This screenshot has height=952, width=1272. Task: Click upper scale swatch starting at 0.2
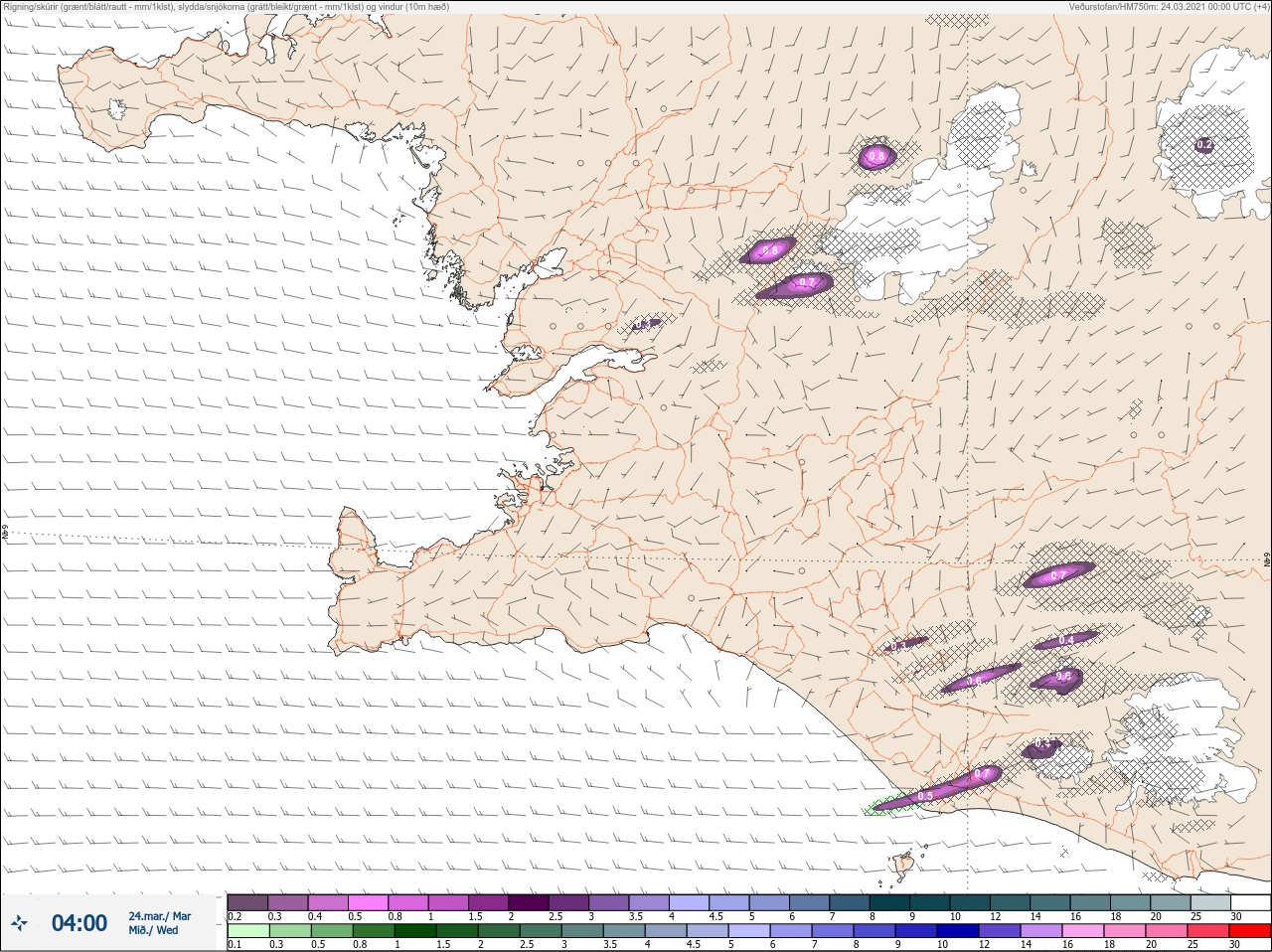pyautogui.click(x=247, y=902)
